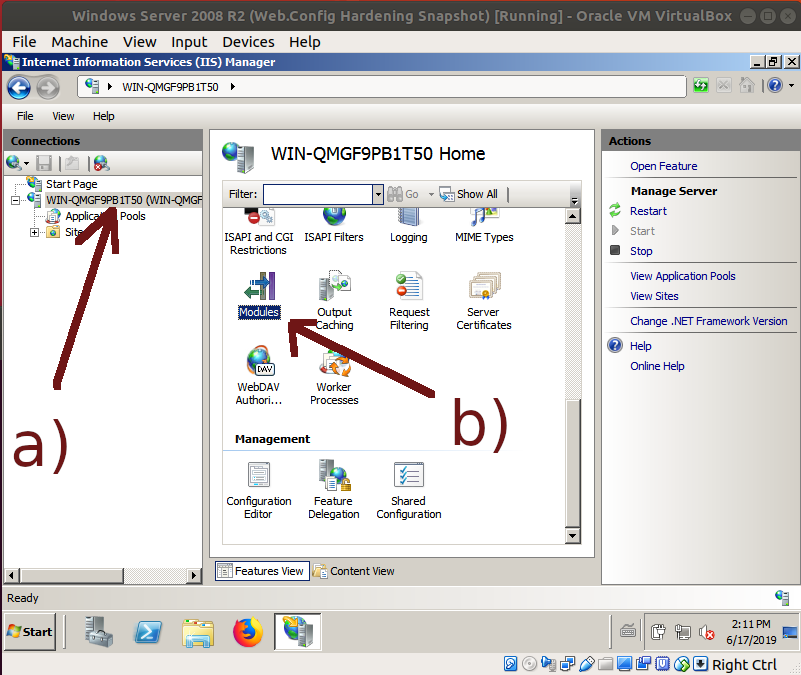This screenshot has height=675, width=801.
Task: Click View Application Pools link
Action: (682, 276)
